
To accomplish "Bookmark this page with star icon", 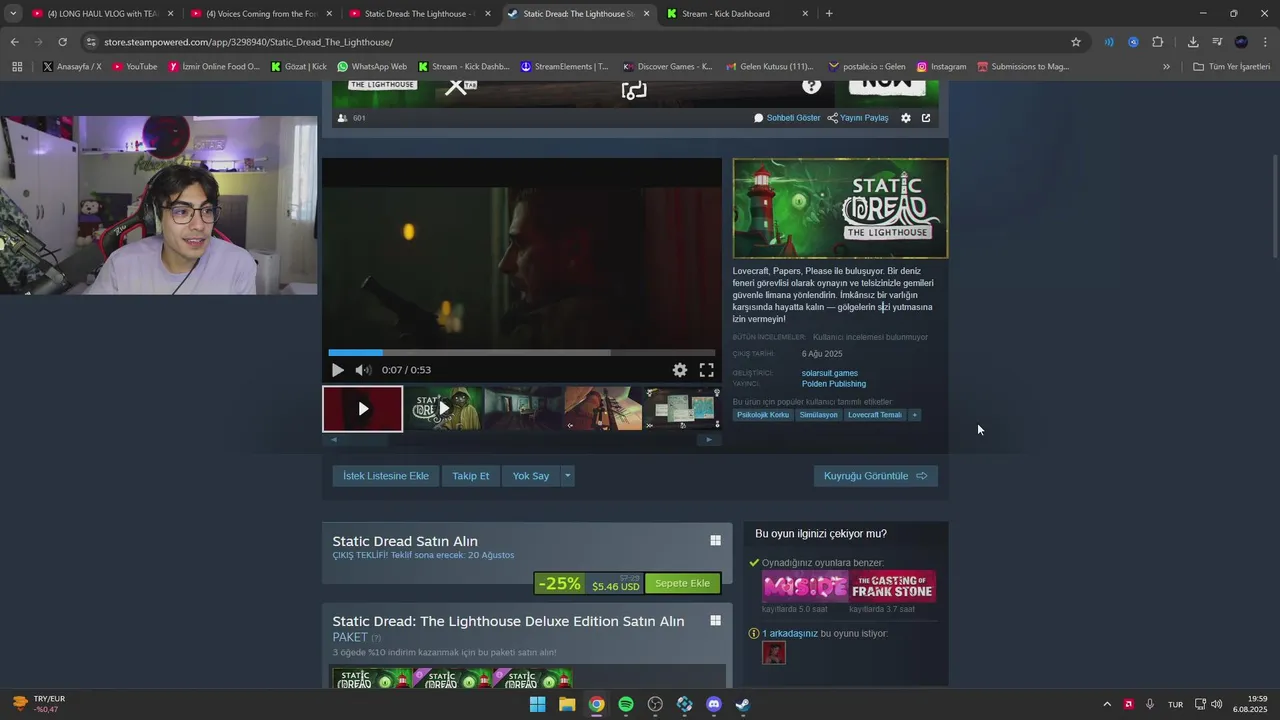I will tap(1076, 42).
